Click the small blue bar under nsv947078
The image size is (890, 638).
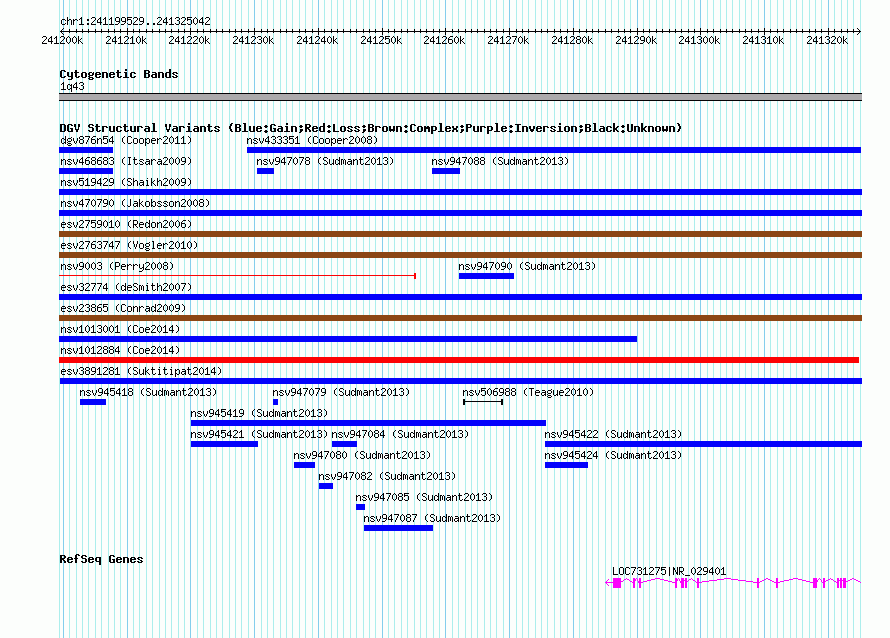pos(265,171)
